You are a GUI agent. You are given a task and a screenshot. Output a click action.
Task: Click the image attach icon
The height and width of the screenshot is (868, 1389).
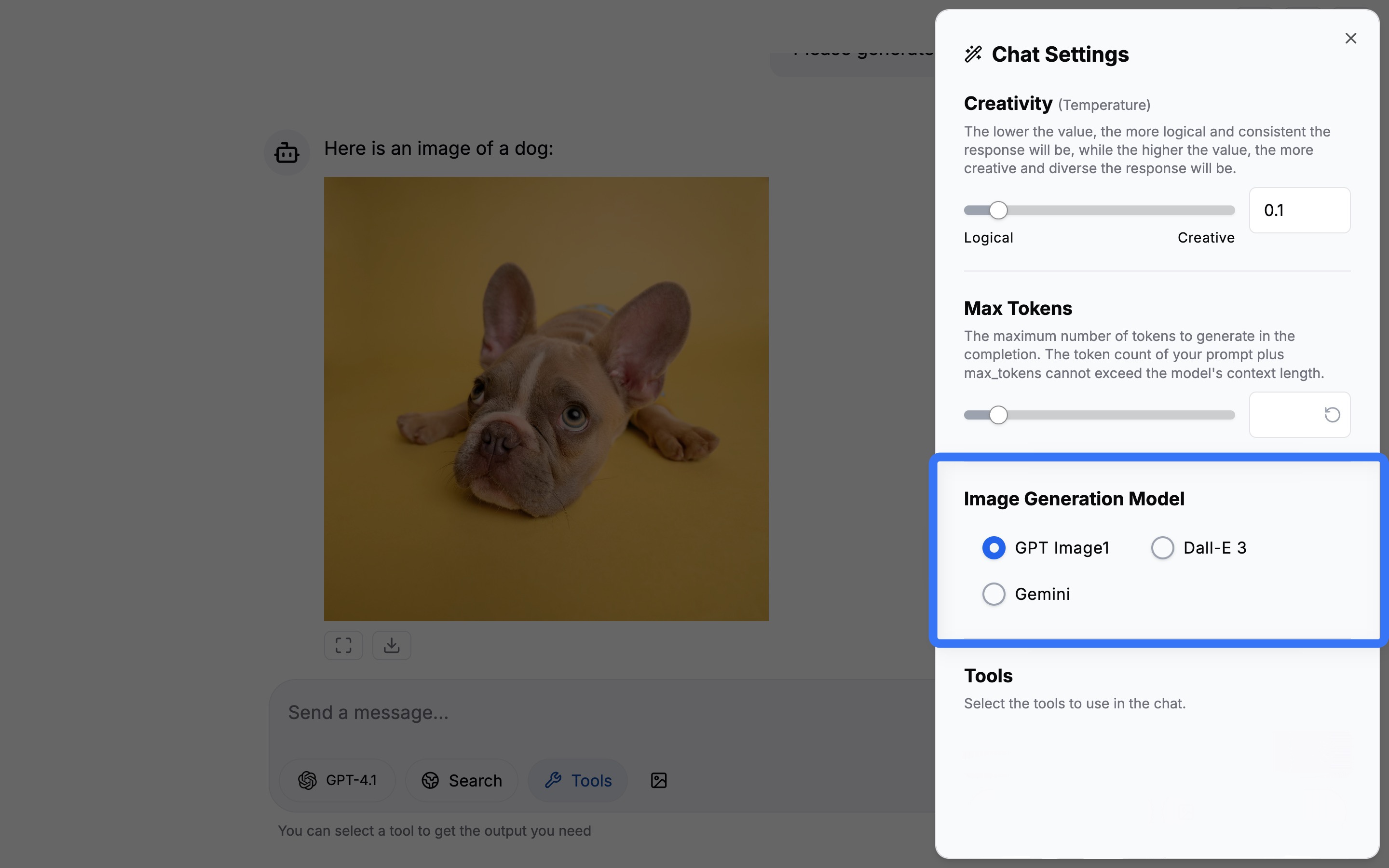coord(659,780)
